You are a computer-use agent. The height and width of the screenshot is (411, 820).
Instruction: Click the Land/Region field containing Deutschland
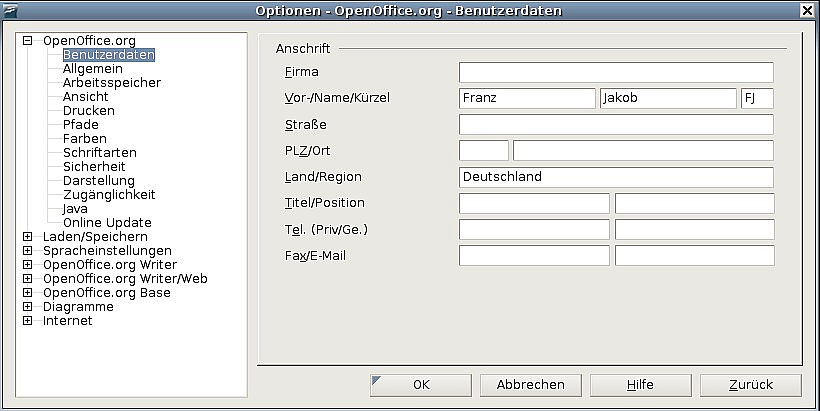[x=616, y=177]
